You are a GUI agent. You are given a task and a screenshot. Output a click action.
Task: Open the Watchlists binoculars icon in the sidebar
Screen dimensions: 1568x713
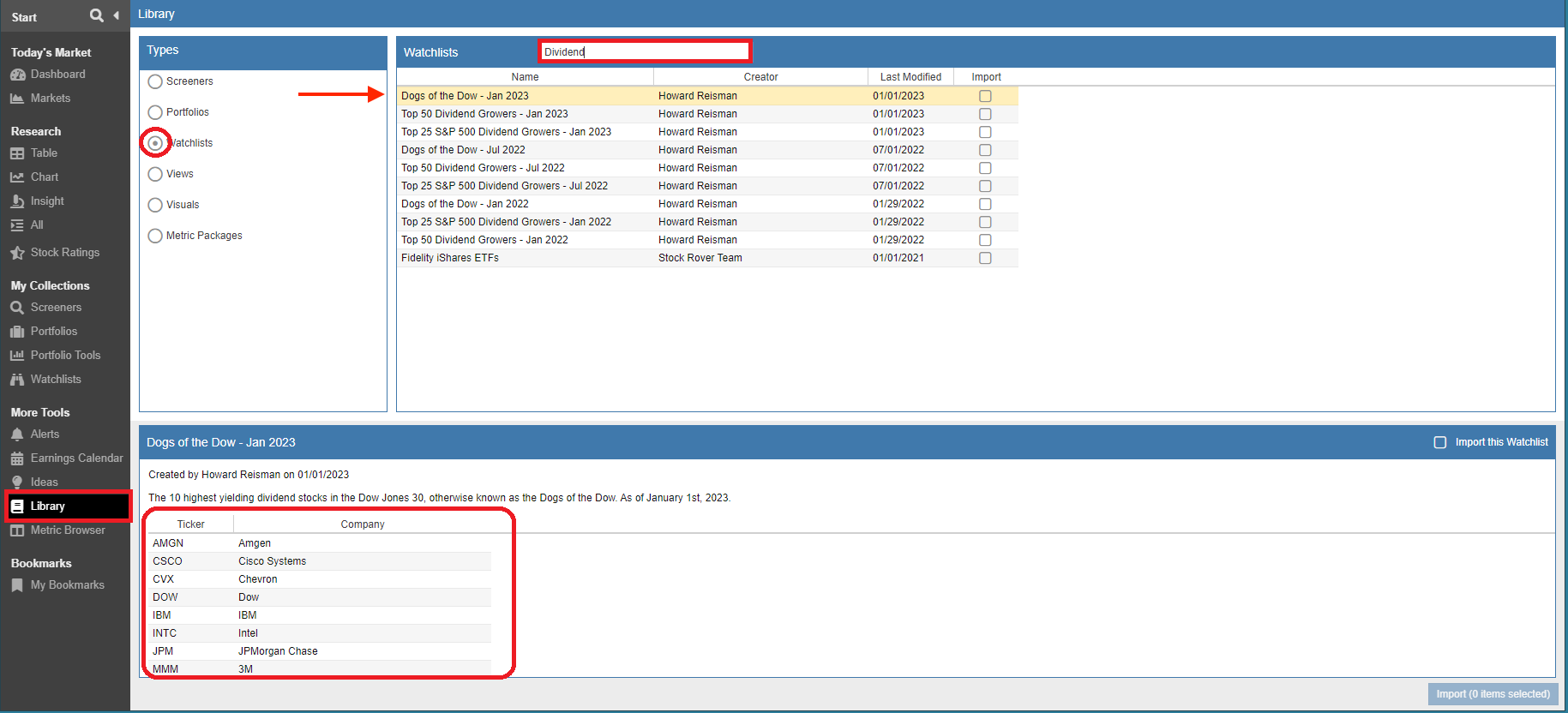coord(17,380)
